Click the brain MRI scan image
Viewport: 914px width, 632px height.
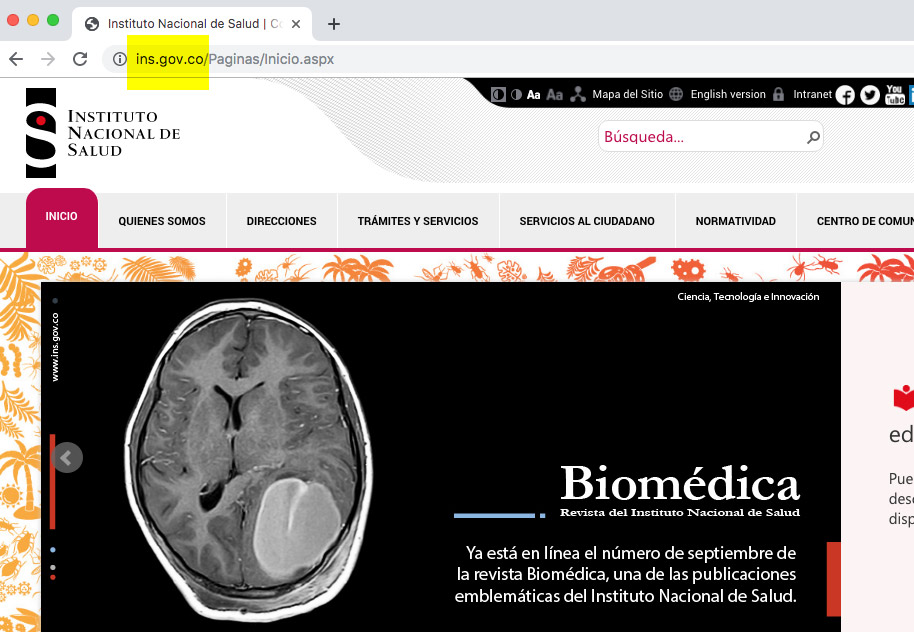coord(249,458)
